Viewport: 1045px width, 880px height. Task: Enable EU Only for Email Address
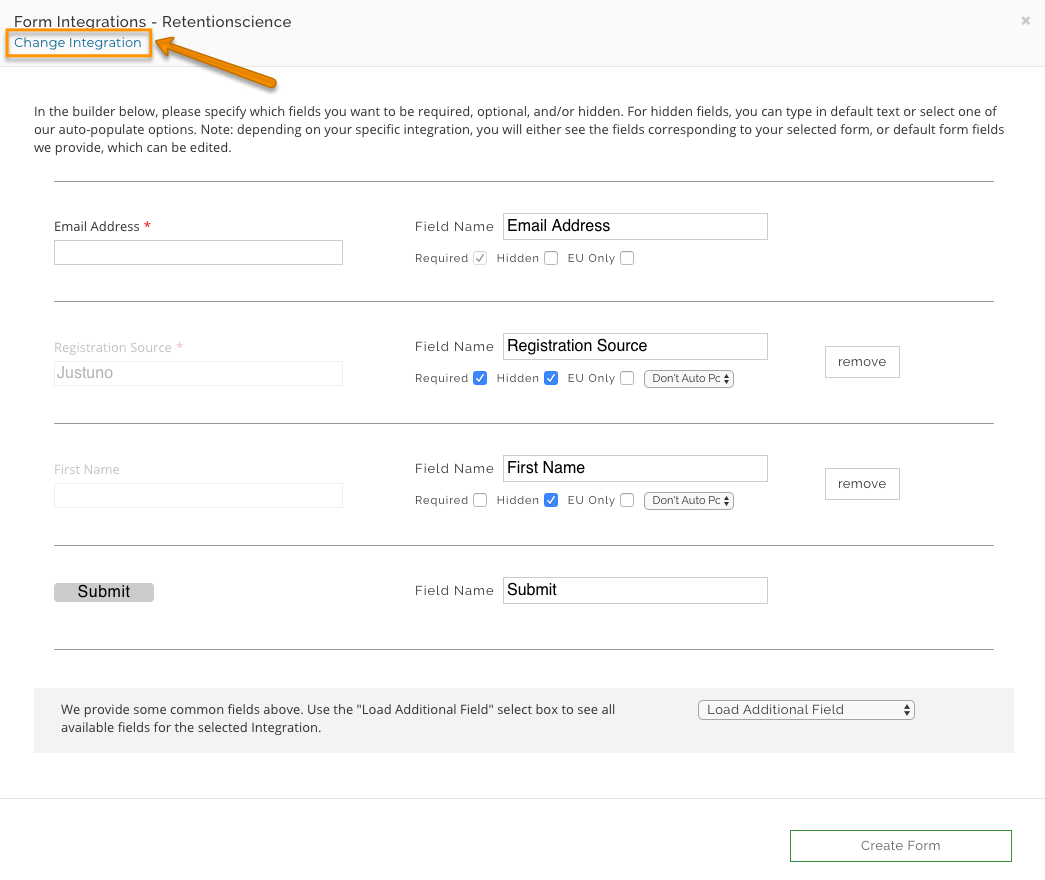coord(626,258)
